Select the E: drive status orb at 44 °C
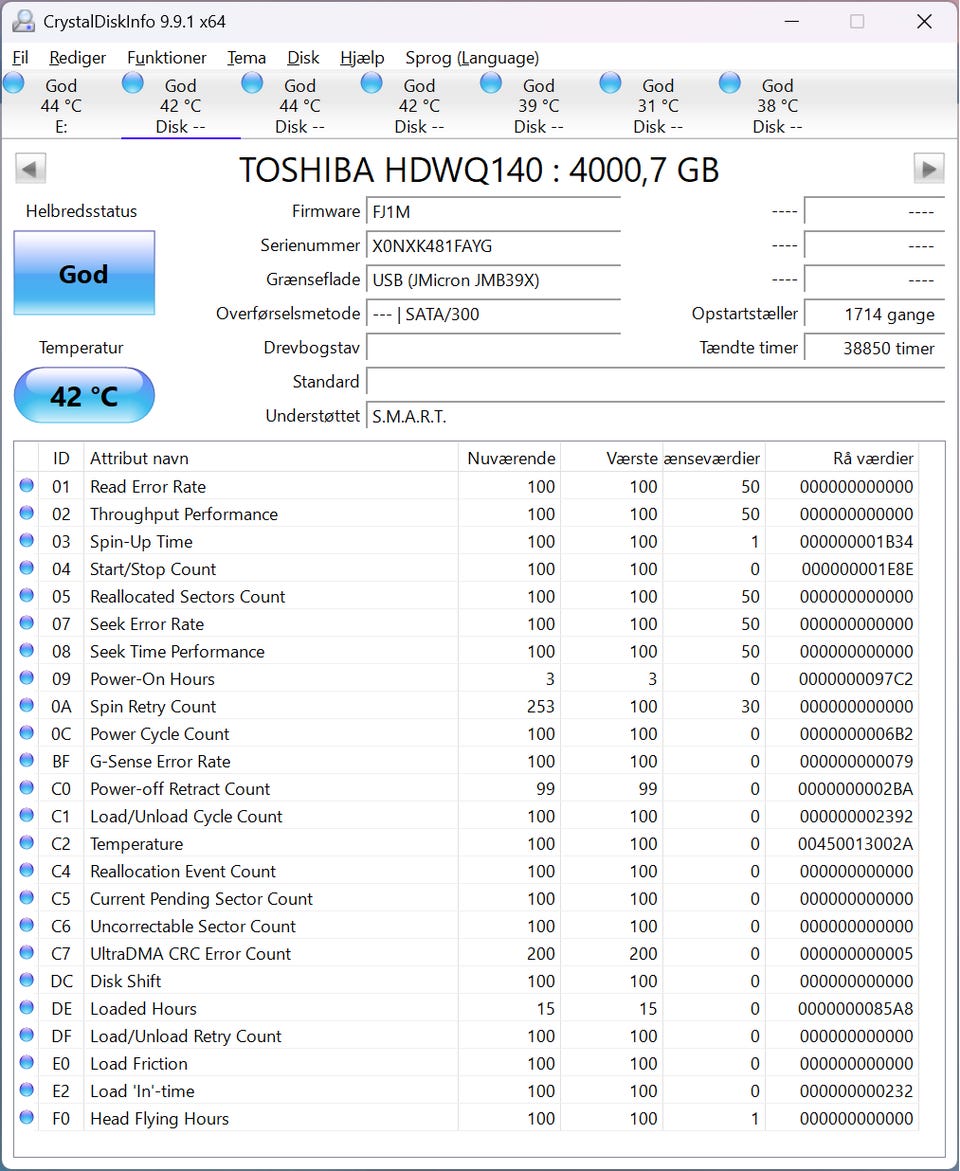Viewport: 960px width, 1171px height. (x=13, y=83)
